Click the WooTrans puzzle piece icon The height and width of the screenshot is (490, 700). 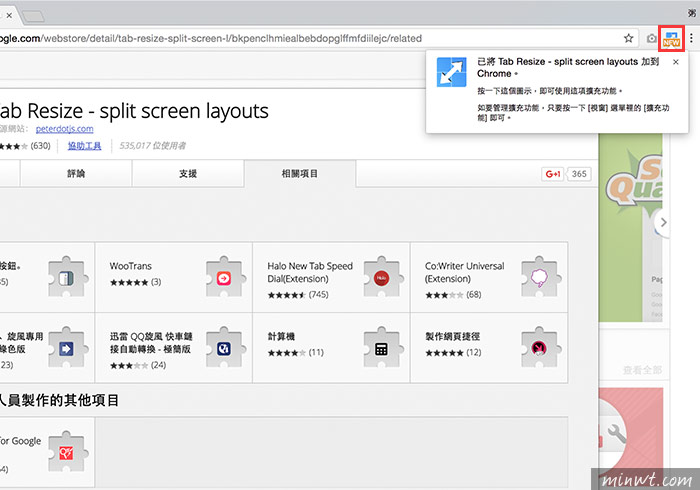pyautogui.click(x=225, y=277)
